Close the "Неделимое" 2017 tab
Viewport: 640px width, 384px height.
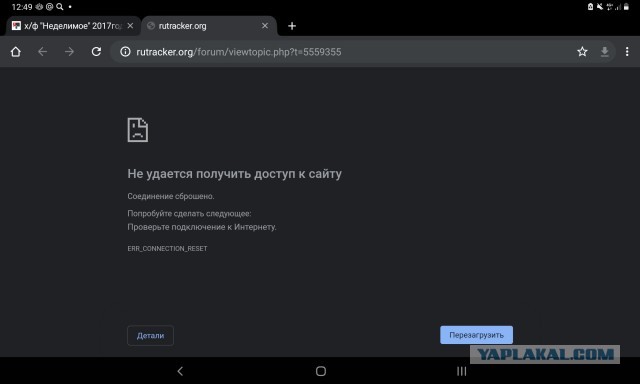click(130, 26)
